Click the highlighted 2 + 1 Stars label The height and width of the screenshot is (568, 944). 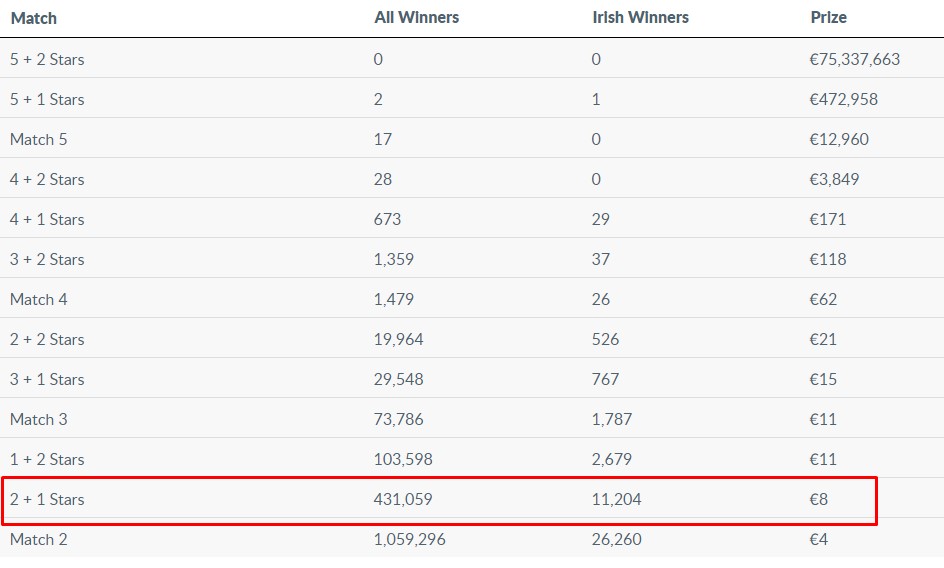click(47, 499)
